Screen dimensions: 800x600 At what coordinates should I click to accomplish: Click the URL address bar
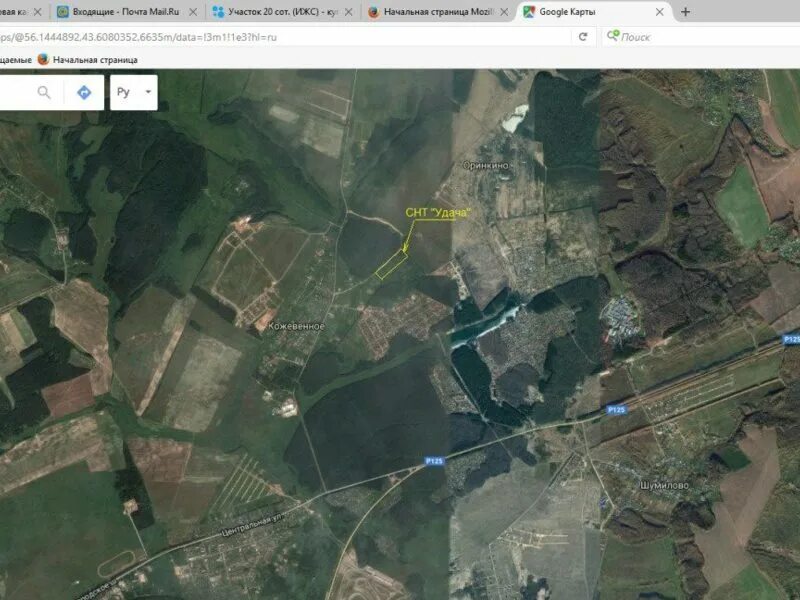[x=286, y=37]
